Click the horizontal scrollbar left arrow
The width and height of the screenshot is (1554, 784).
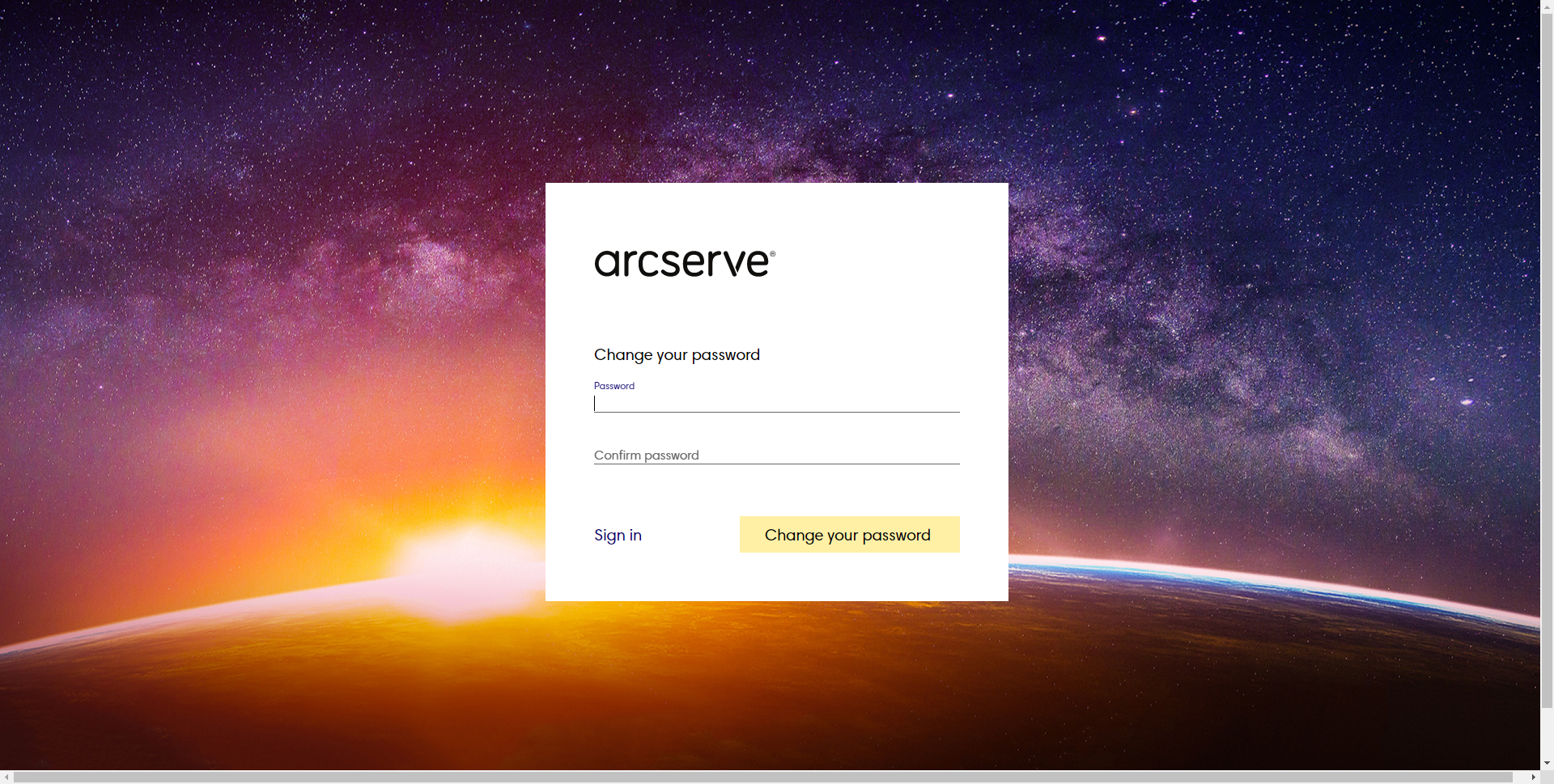pos(6,778)
